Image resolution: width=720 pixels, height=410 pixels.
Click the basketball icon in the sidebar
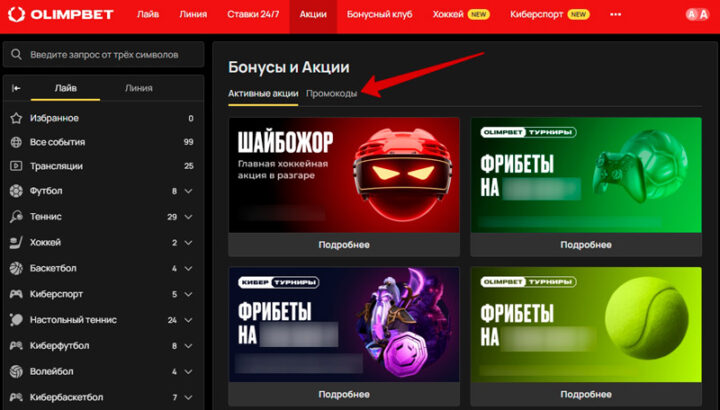coord(16,268)
